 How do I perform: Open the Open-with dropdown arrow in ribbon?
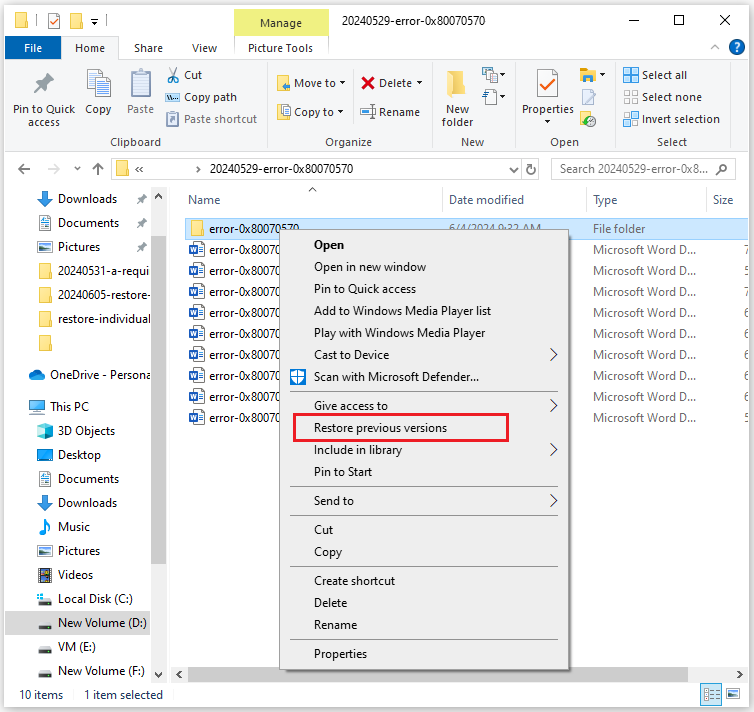[603, 75]
